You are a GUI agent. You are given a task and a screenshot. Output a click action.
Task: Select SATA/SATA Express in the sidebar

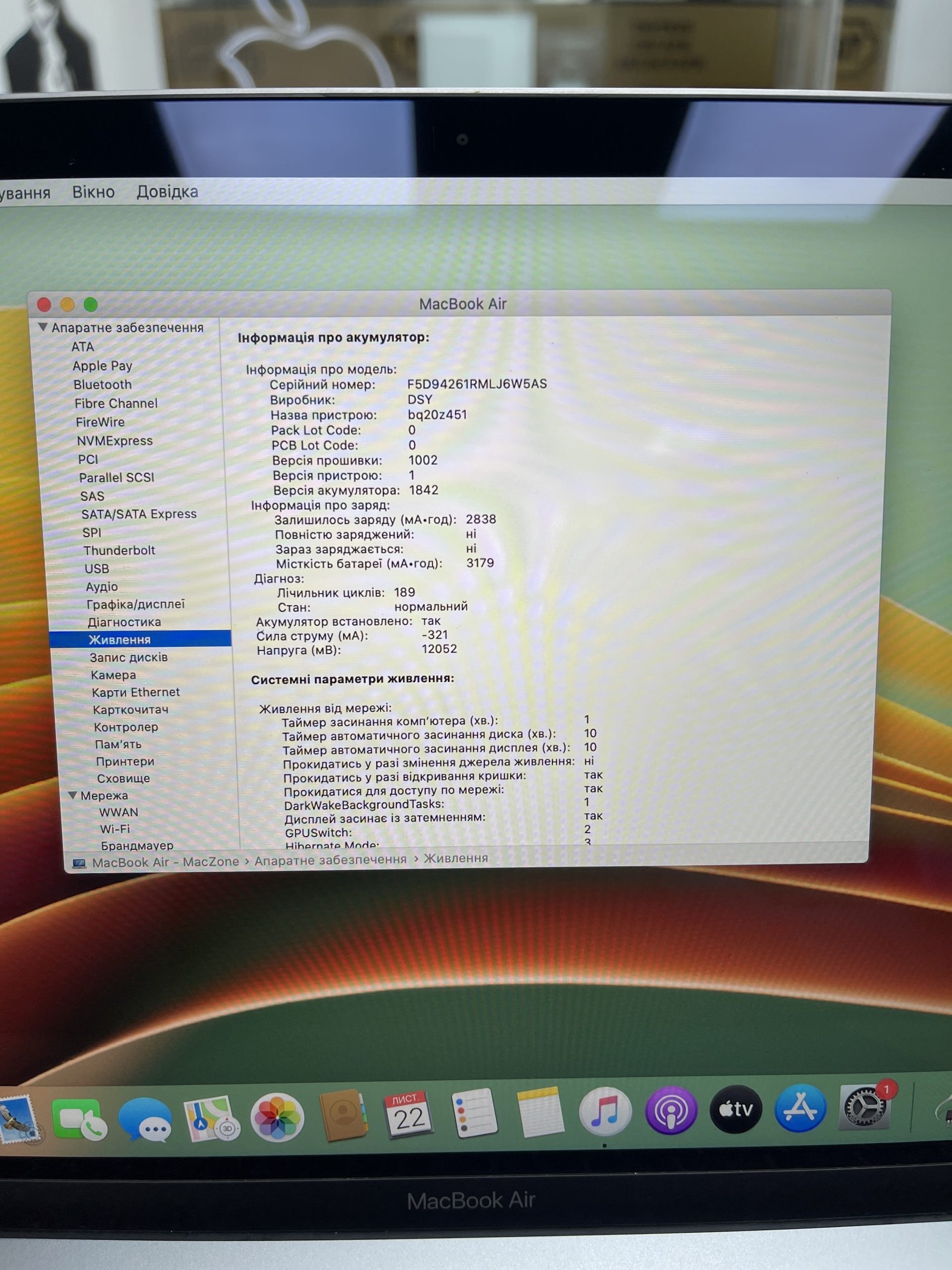pos(139,514)
